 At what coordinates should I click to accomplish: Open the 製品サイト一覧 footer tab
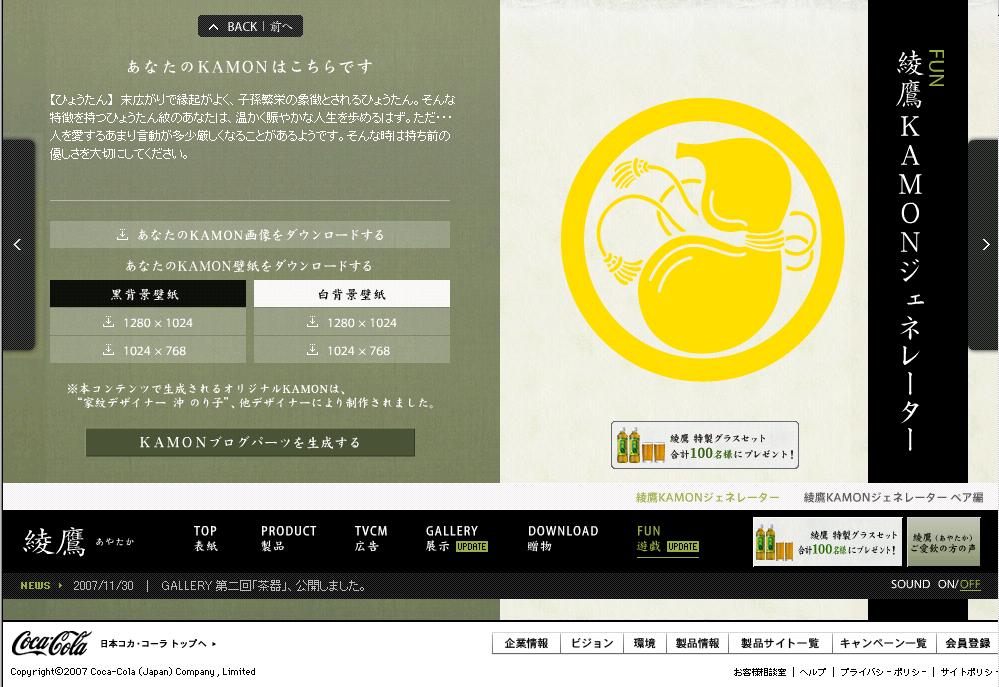[780, 644]
